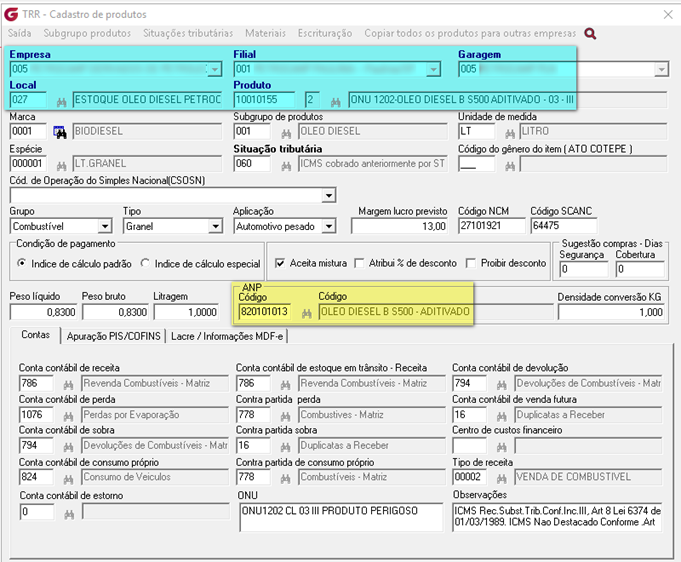This screenshot has height=562, width=681.
Task: Open lookup for Conta contábil de consumo próprio
Action: pos(68,479)
